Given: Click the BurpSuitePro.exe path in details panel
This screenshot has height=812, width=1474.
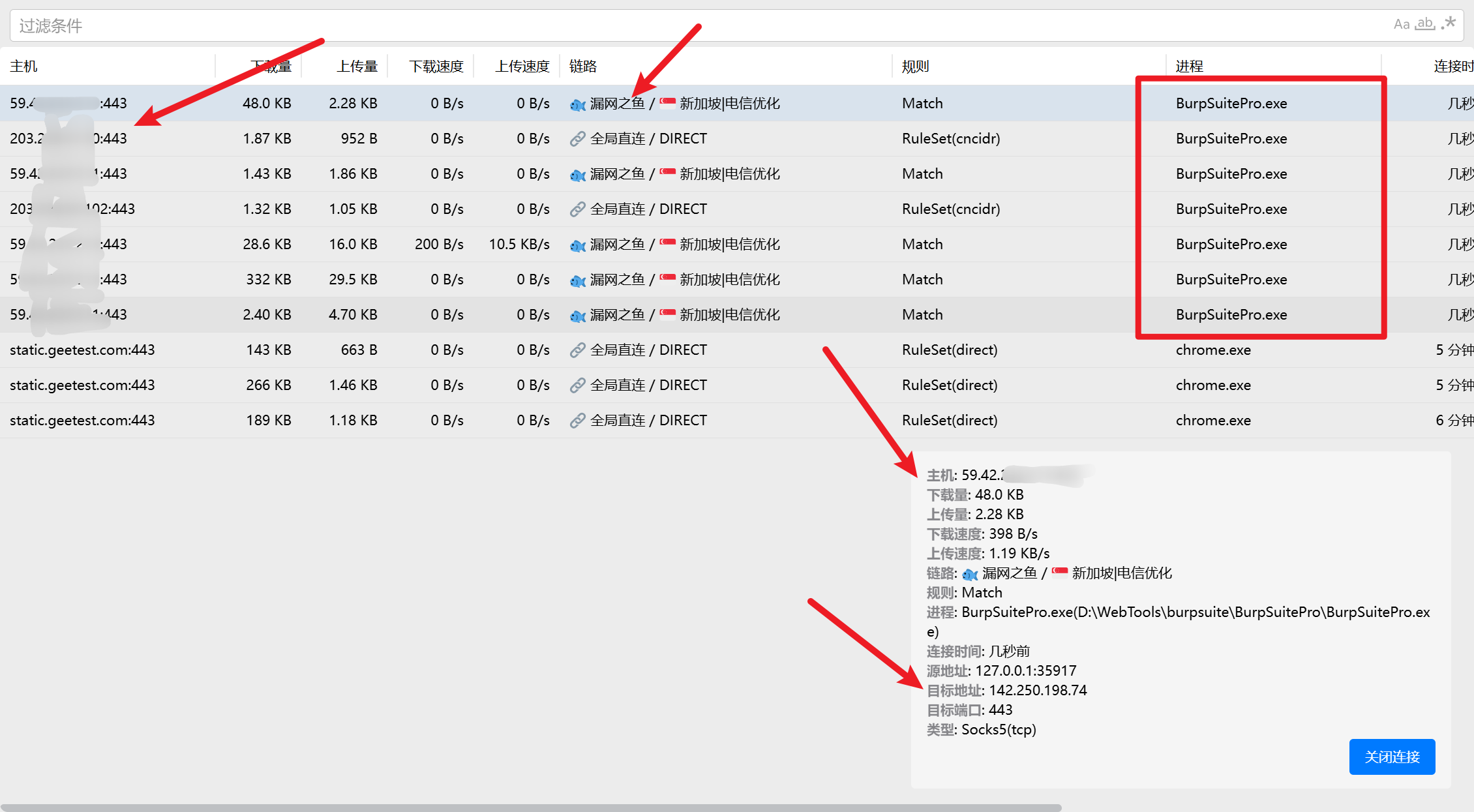Looking at the screenshot, I should point(1178,622).
